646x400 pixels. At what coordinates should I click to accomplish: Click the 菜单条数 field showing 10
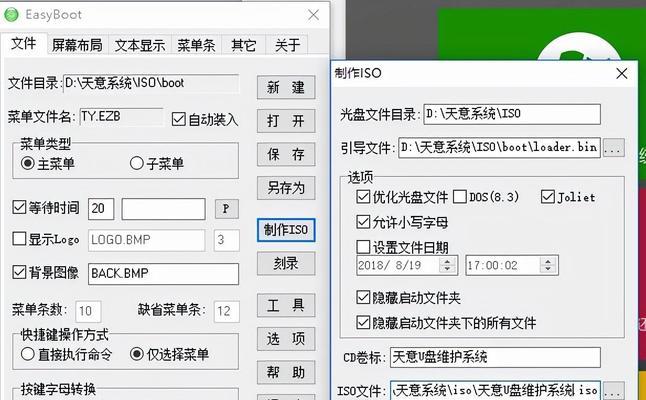(x=88, y=312)
